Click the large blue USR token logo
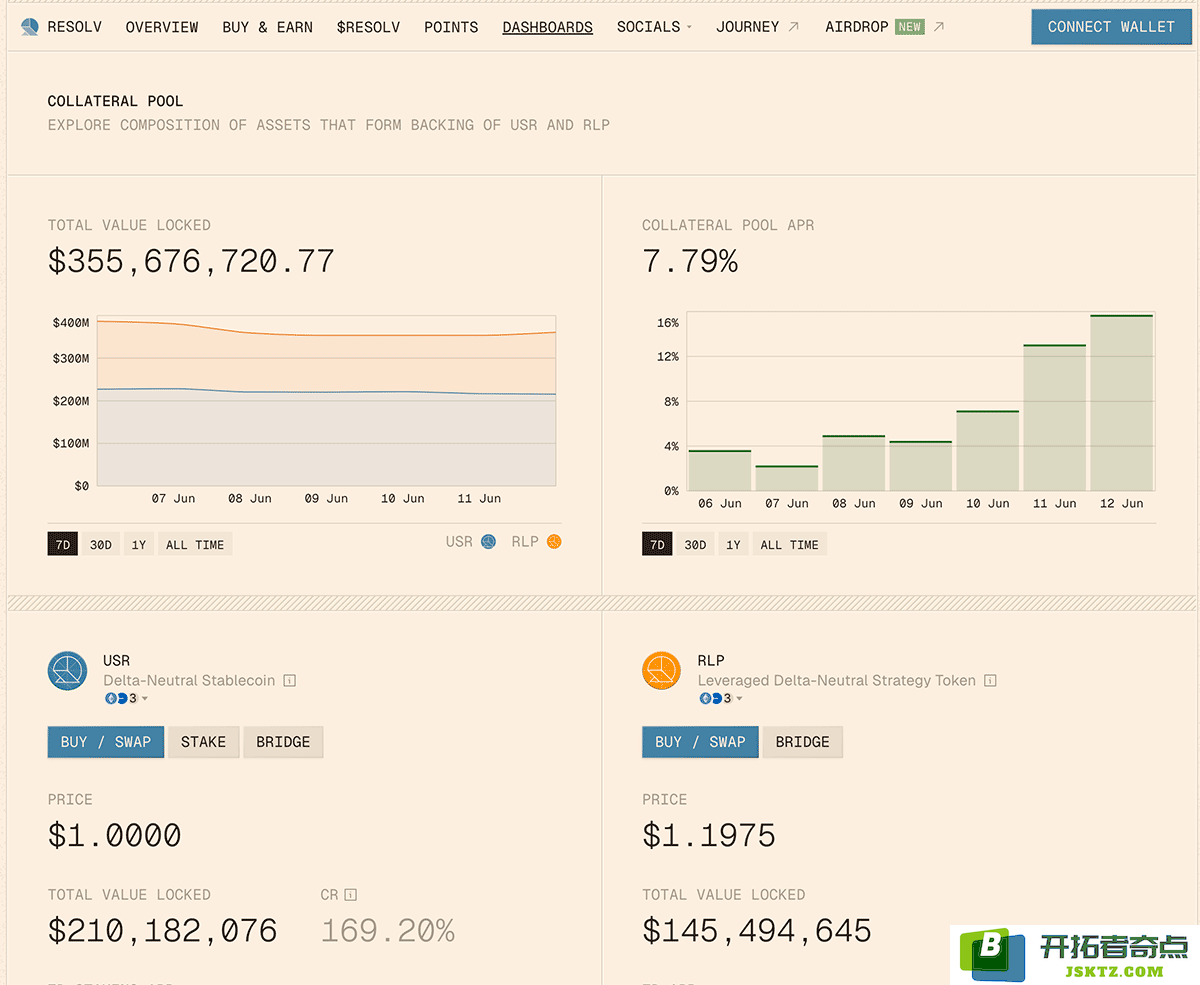This screenshot has width=1200, height=985. (68, 670)
